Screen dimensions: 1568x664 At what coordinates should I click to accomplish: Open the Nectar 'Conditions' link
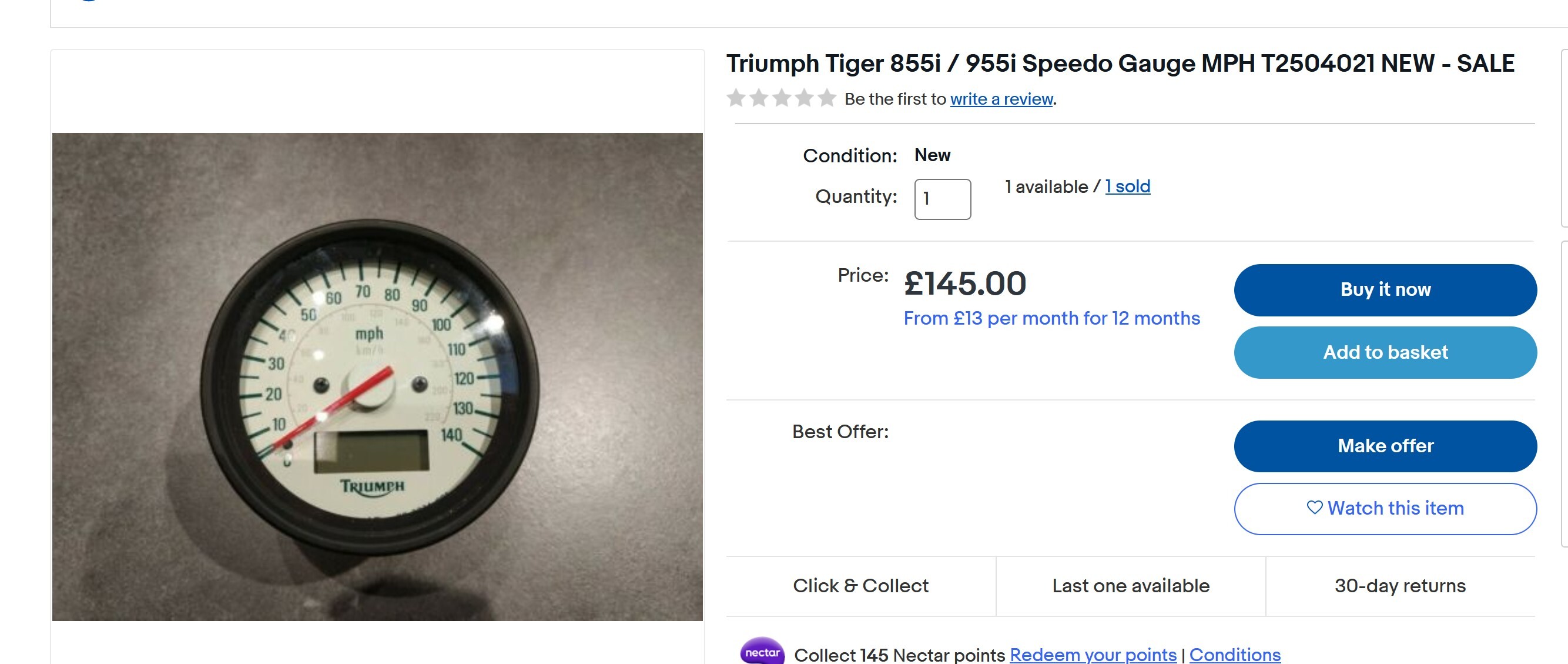(1234, 655)
